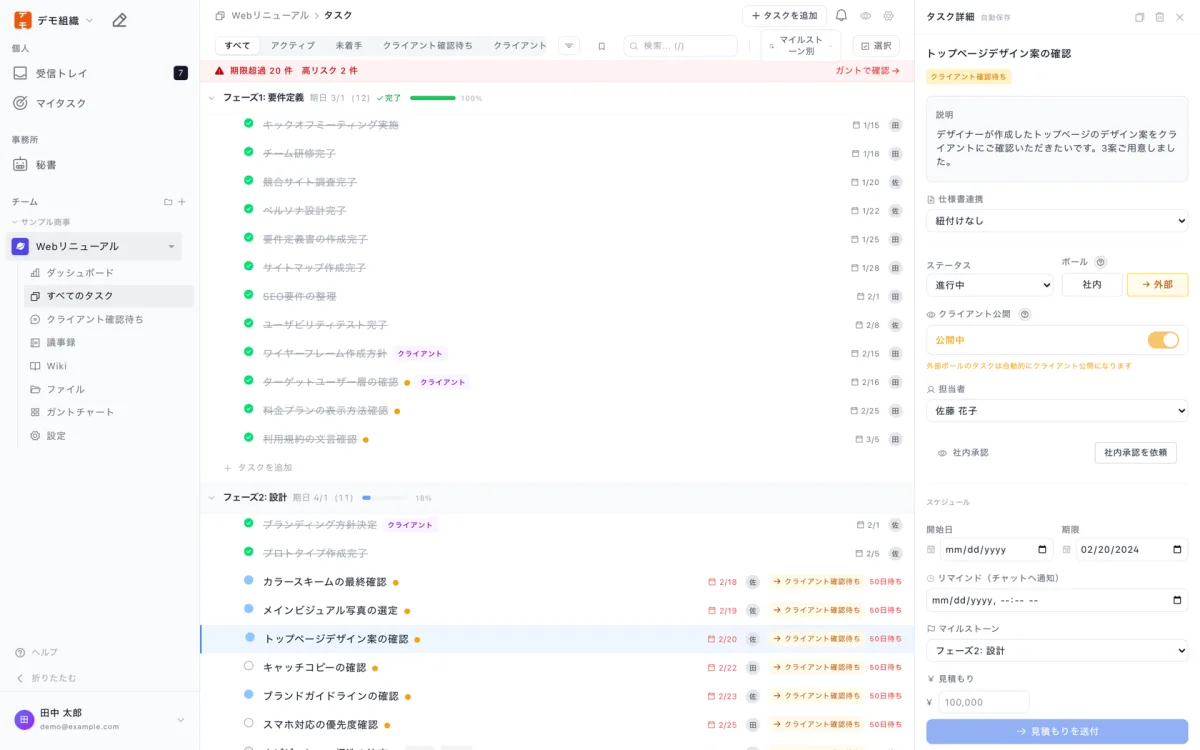Viewport: 1200px width, 750px height.
Task: Toggle status circle of カラースキームの最終確認
Action: point(249,580)
